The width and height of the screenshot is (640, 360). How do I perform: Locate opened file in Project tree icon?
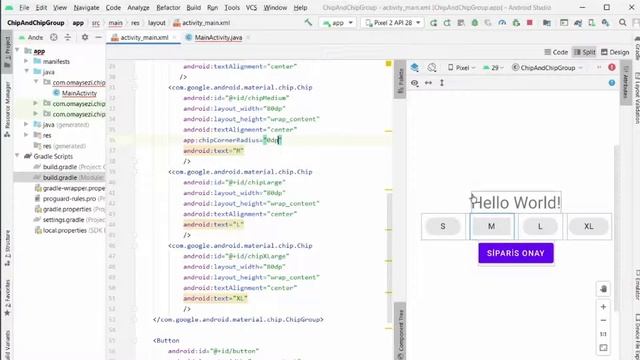tap(53, 38)
